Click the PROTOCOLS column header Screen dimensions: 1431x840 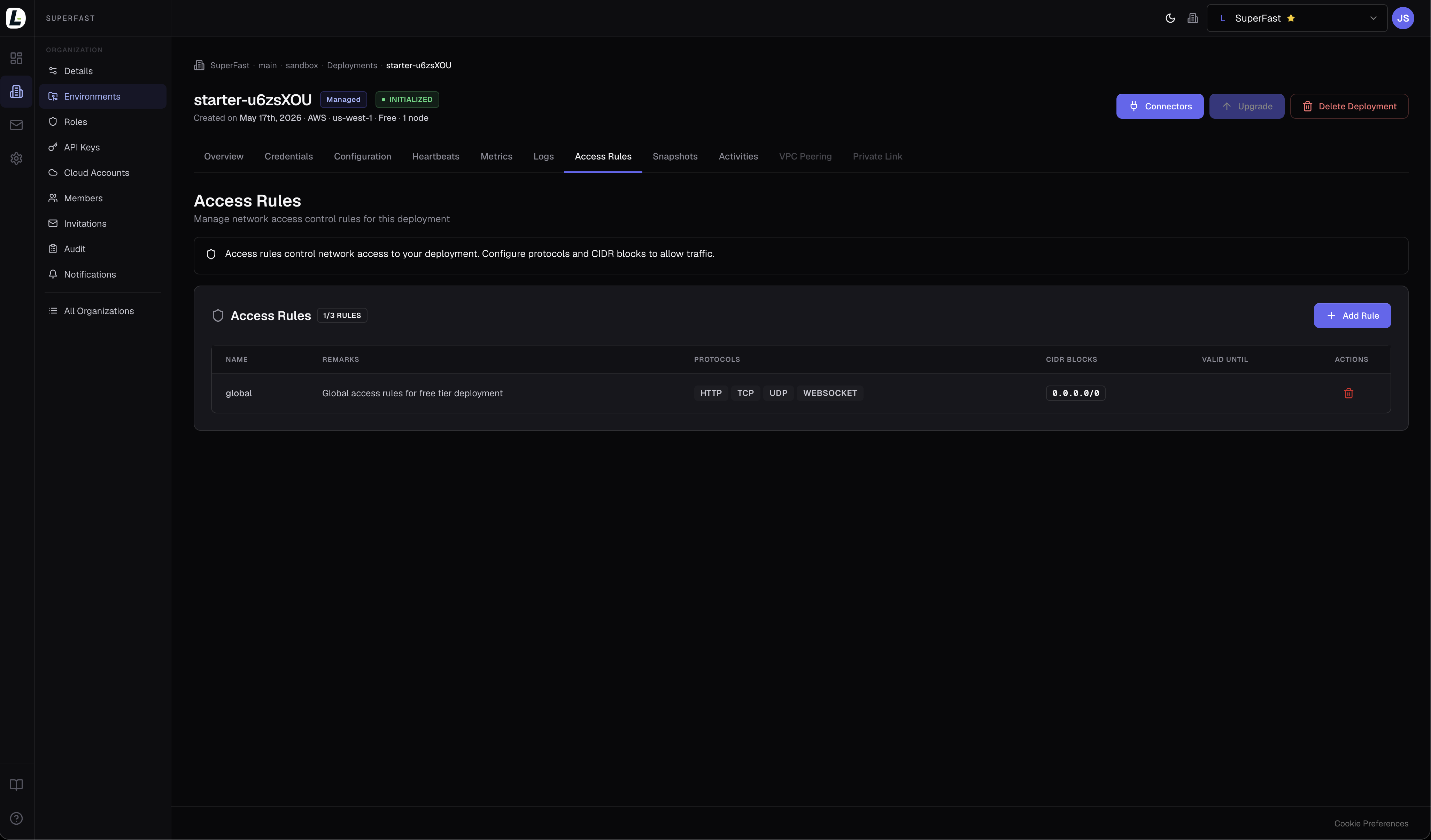(717, 359)
